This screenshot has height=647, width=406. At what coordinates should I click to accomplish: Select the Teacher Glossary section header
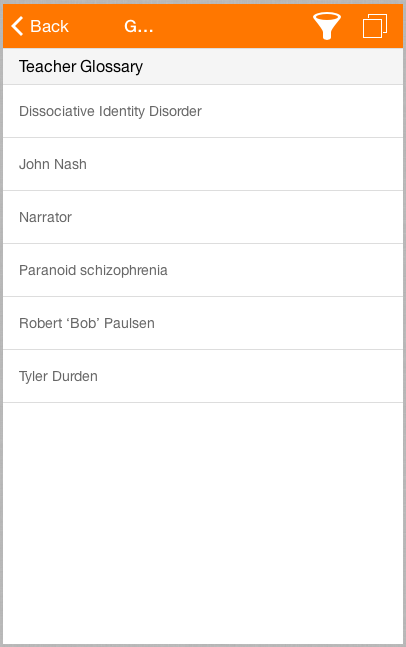(203, 66)
